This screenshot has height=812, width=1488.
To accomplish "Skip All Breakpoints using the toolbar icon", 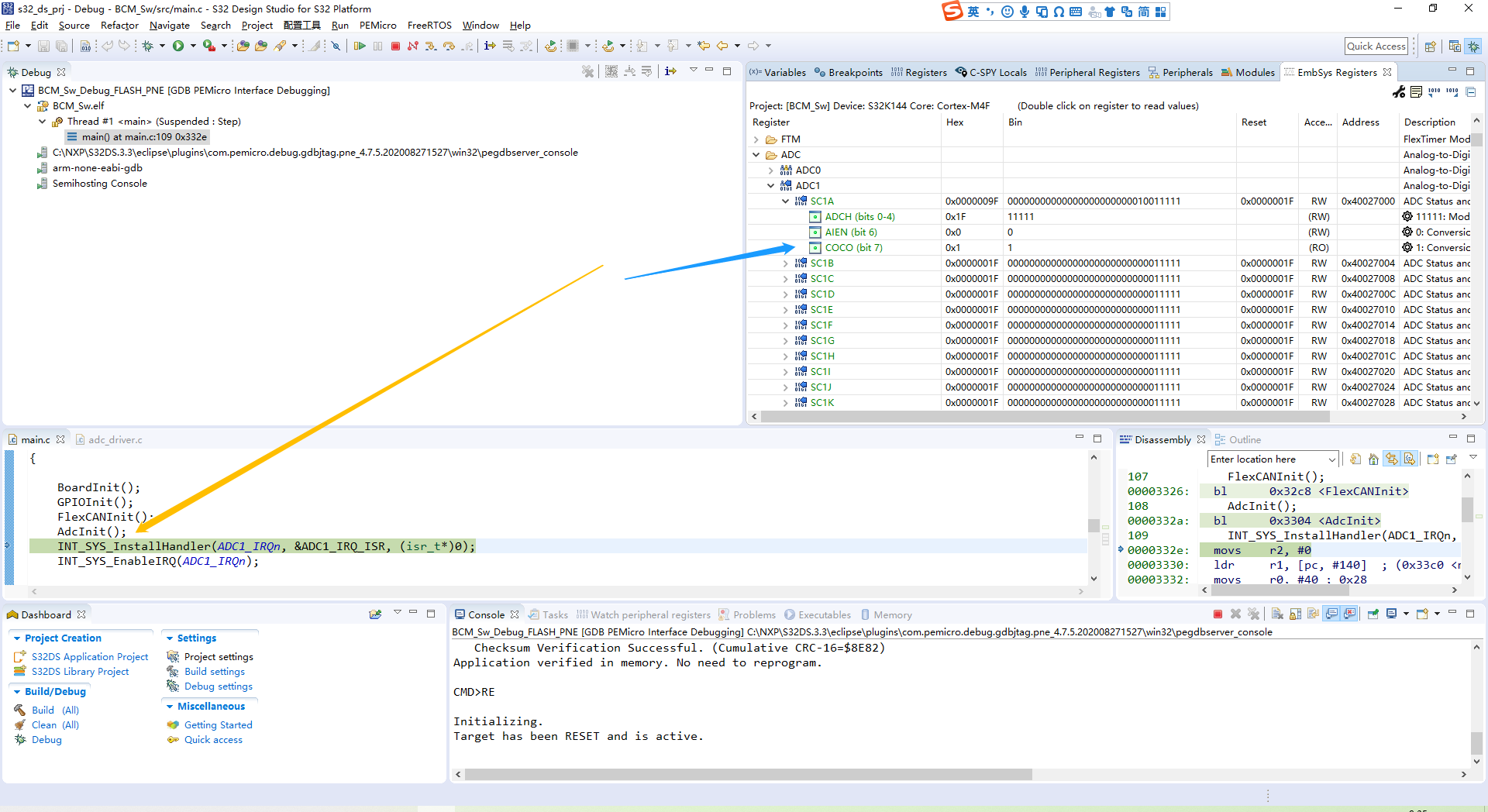I will coord(336,46).
